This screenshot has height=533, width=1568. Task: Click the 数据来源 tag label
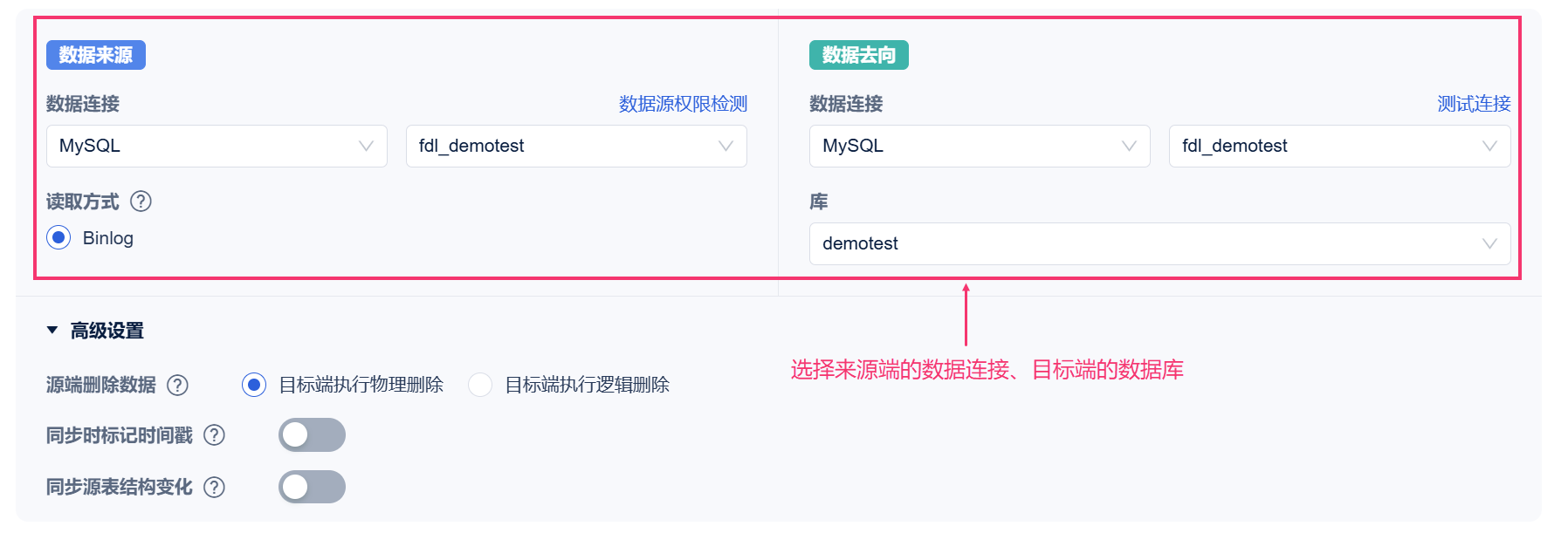(96, 55)
